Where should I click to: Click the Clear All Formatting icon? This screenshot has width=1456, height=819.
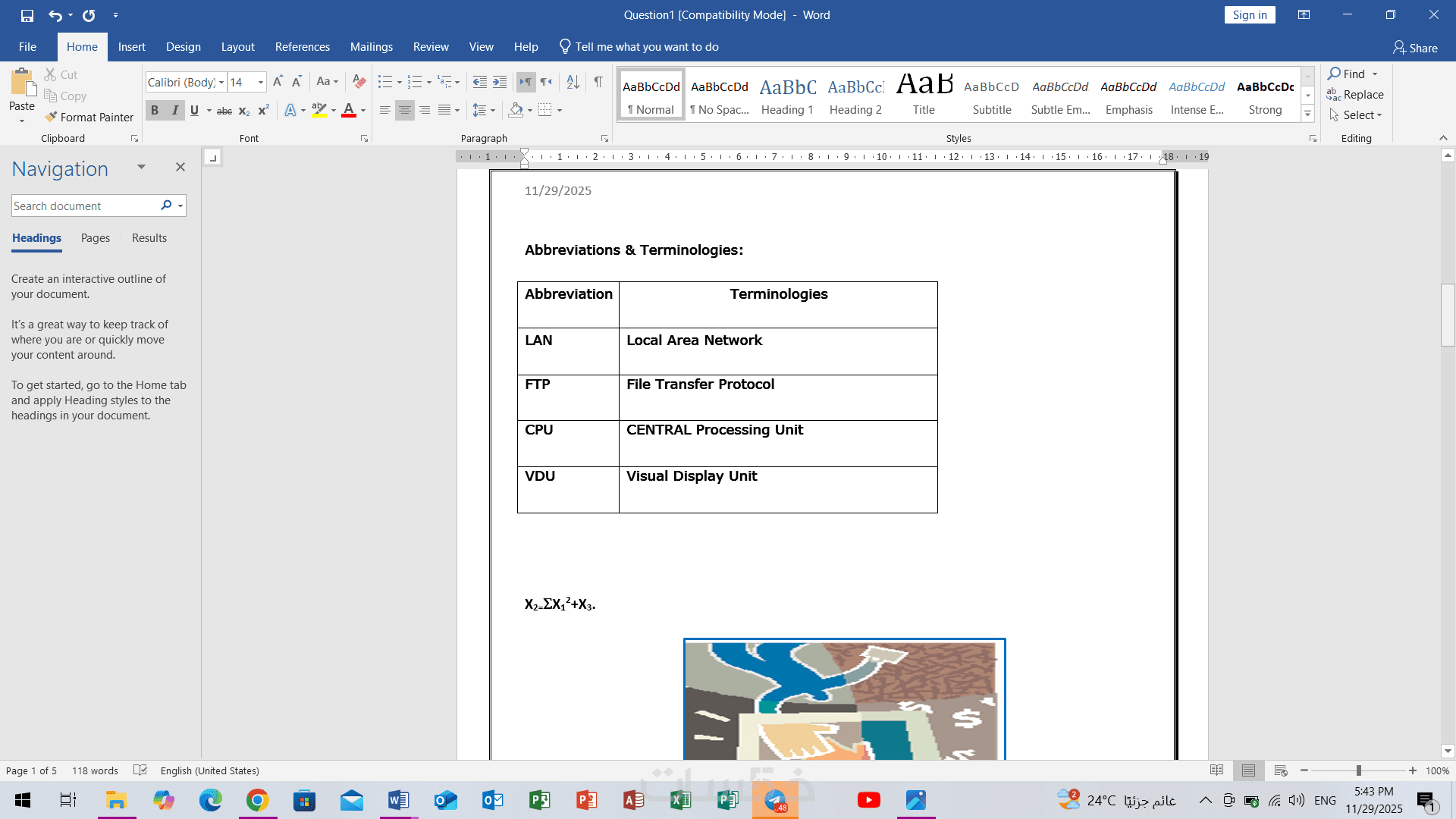tap(359, 82)
